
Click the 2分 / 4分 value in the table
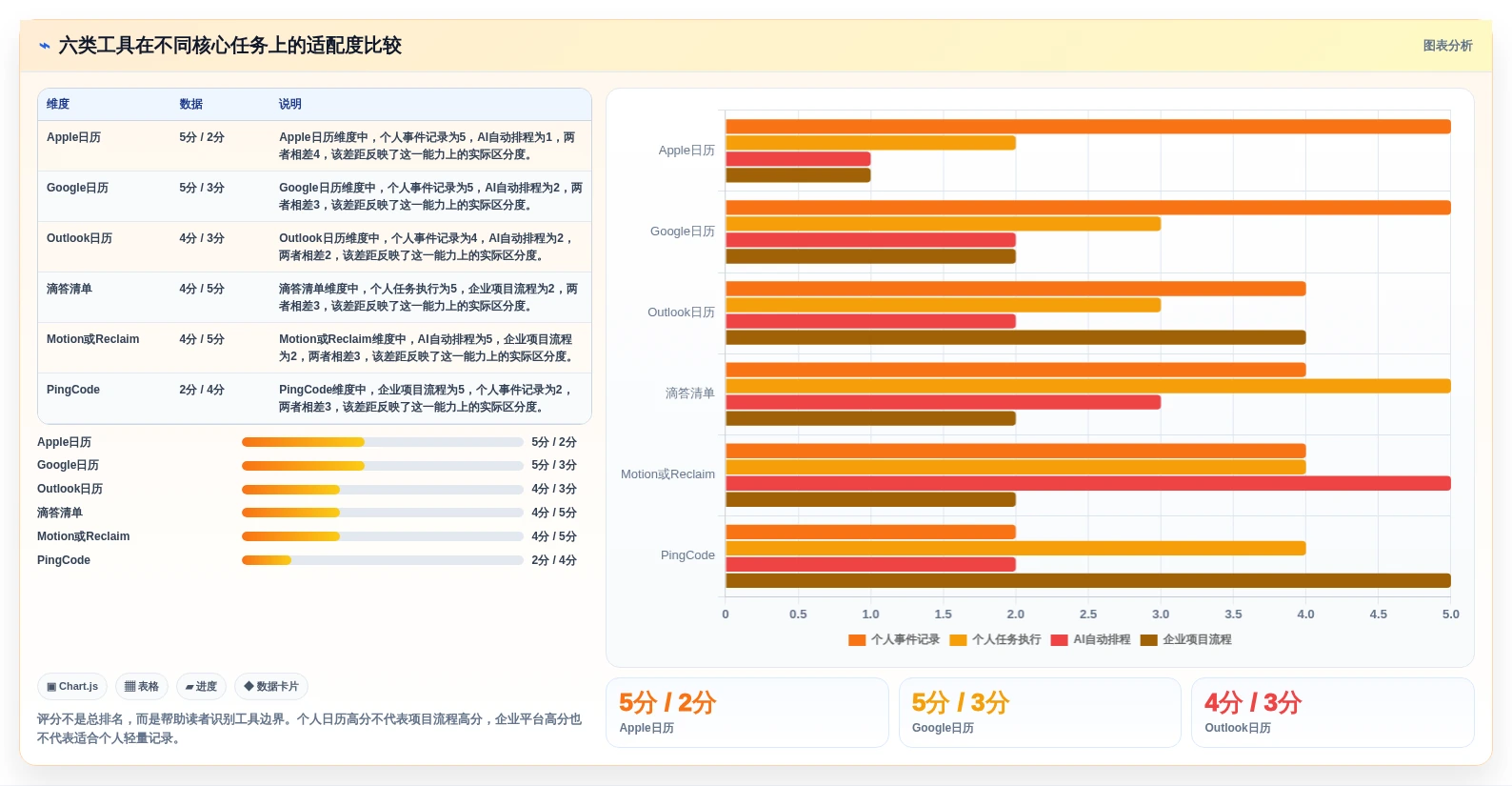(x=202, y=390)
